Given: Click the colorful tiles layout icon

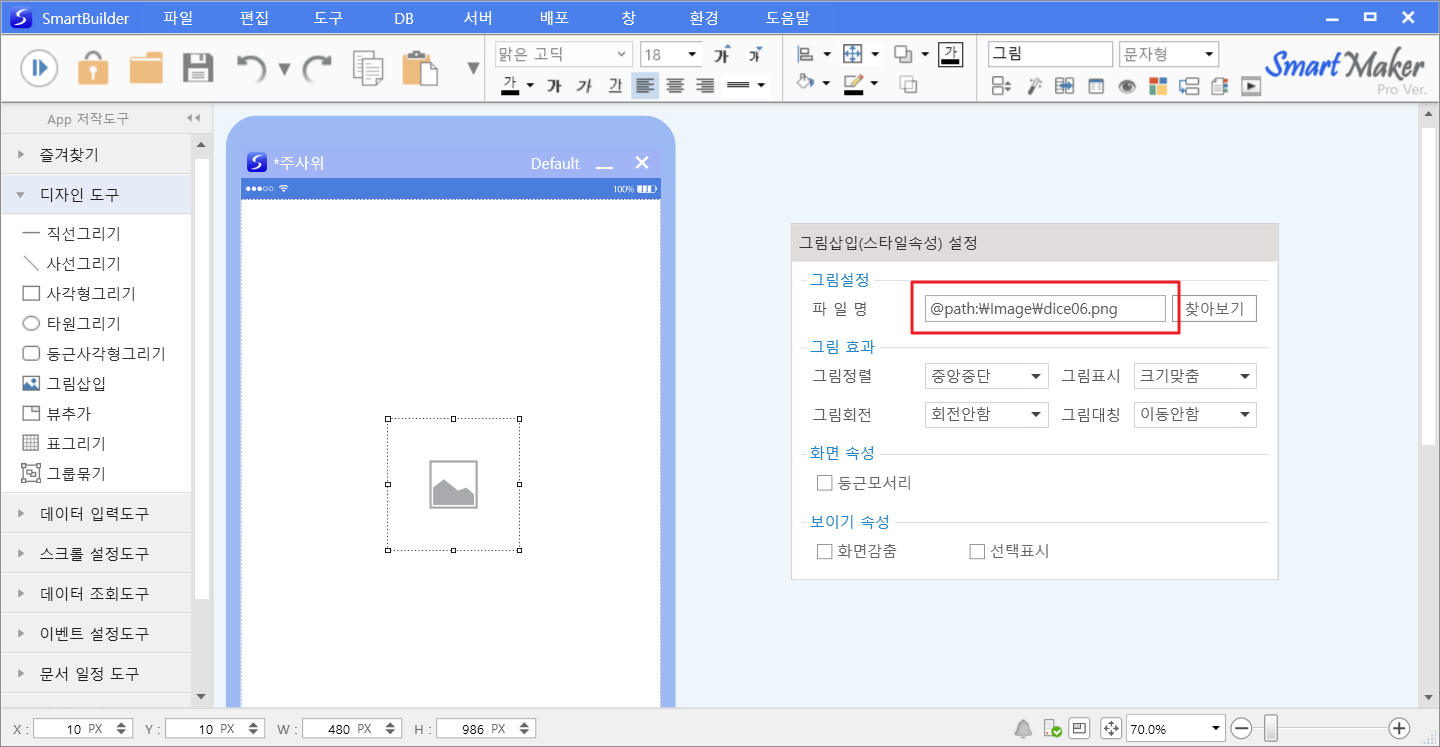Looking at the screenshot, I should click(1158, 86).
